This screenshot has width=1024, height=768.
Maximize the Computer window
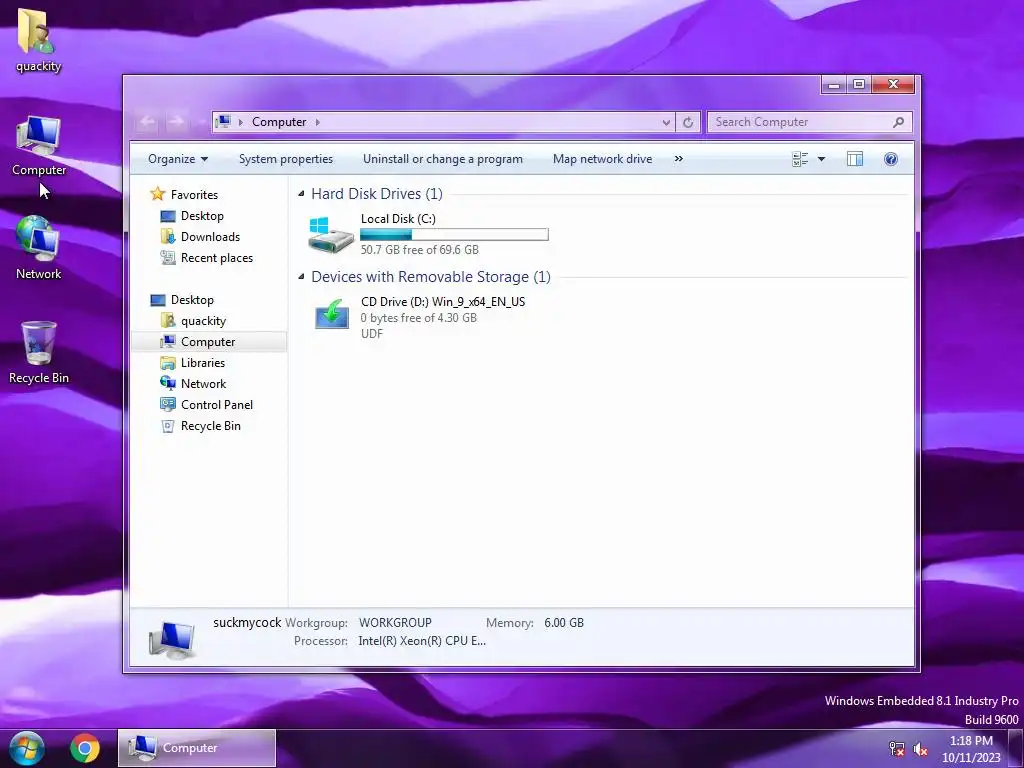pos(859,84)
